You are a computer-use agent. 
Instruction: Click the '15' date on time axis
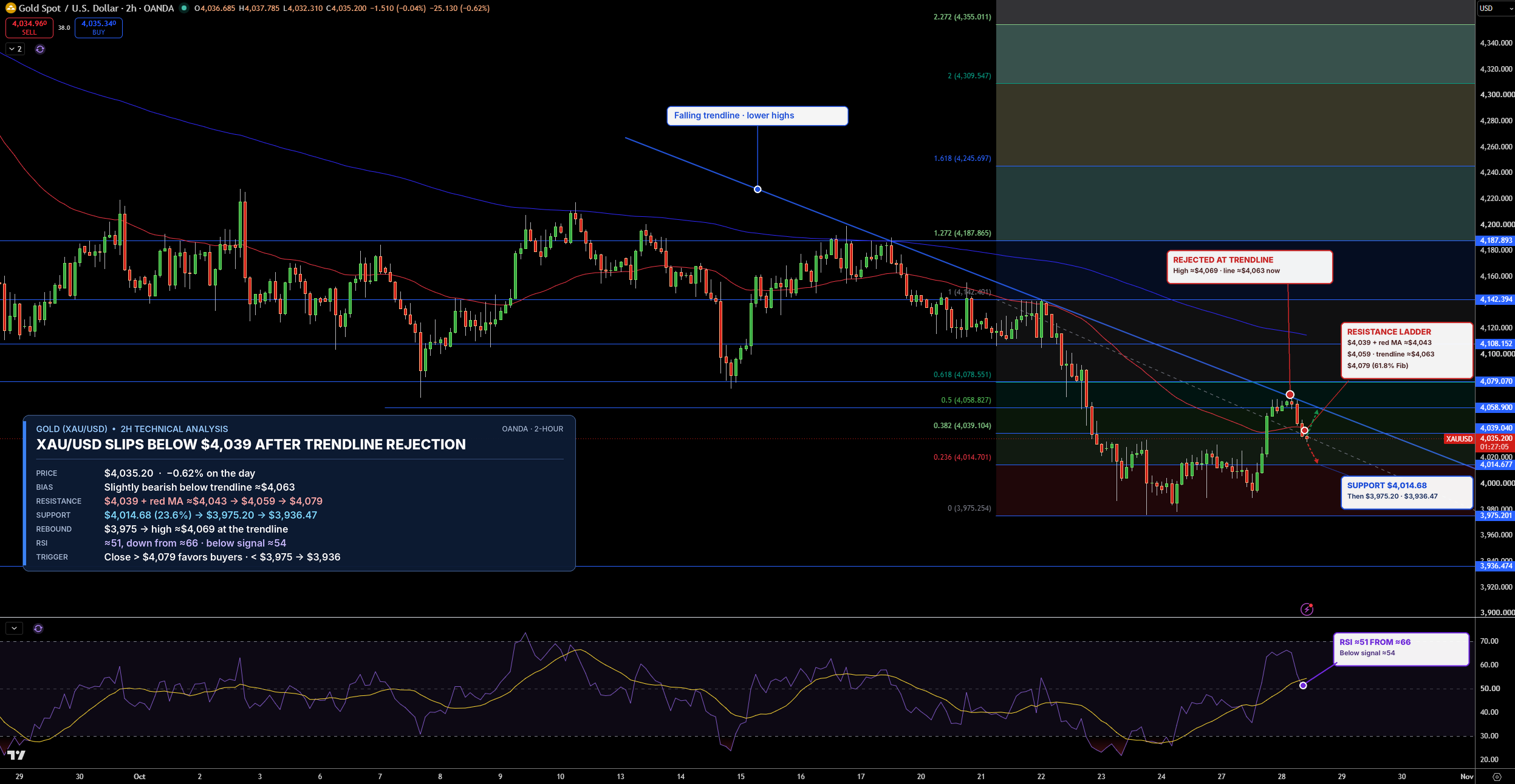point(741,777)
